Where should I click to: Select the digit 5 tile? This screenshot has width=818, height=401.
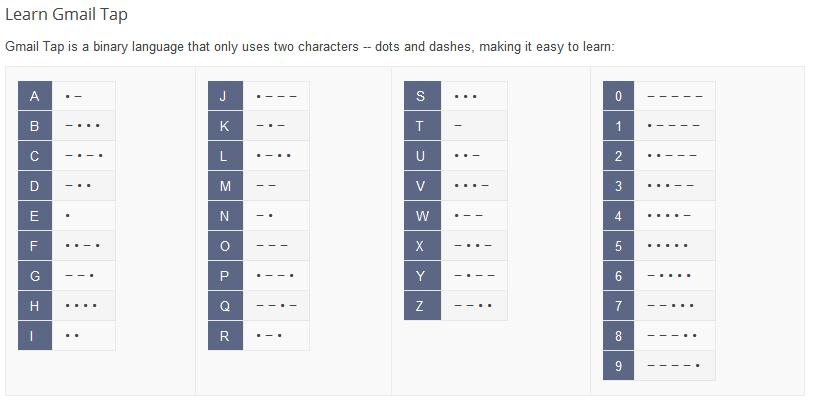[x=619, y=246]
